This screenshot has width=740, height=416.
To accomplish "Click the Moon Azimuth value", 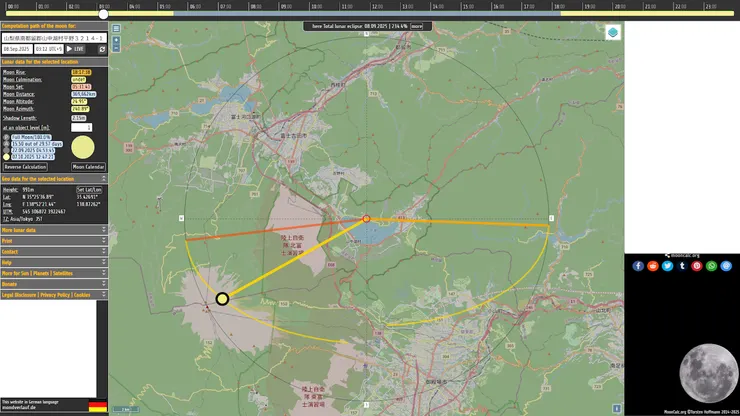I will (x=80, y=109).
